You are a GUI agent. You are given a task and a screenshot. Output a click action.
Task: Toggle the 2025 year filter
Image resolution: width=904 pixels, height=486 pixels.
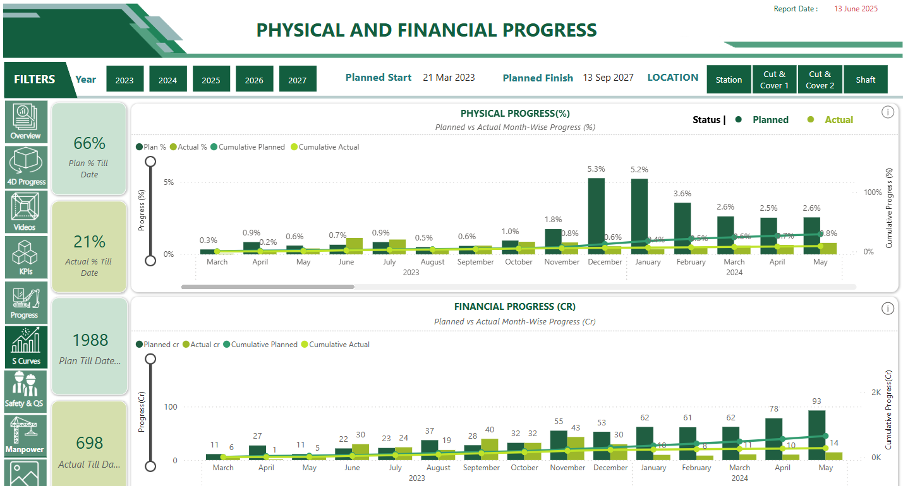(210, 79)
